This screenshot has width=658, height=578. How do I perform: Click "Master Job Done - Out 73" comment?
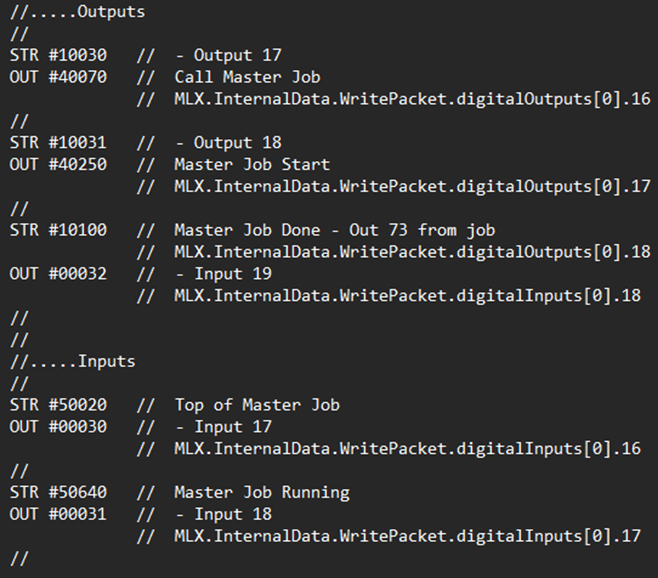[x=335, y=230]
